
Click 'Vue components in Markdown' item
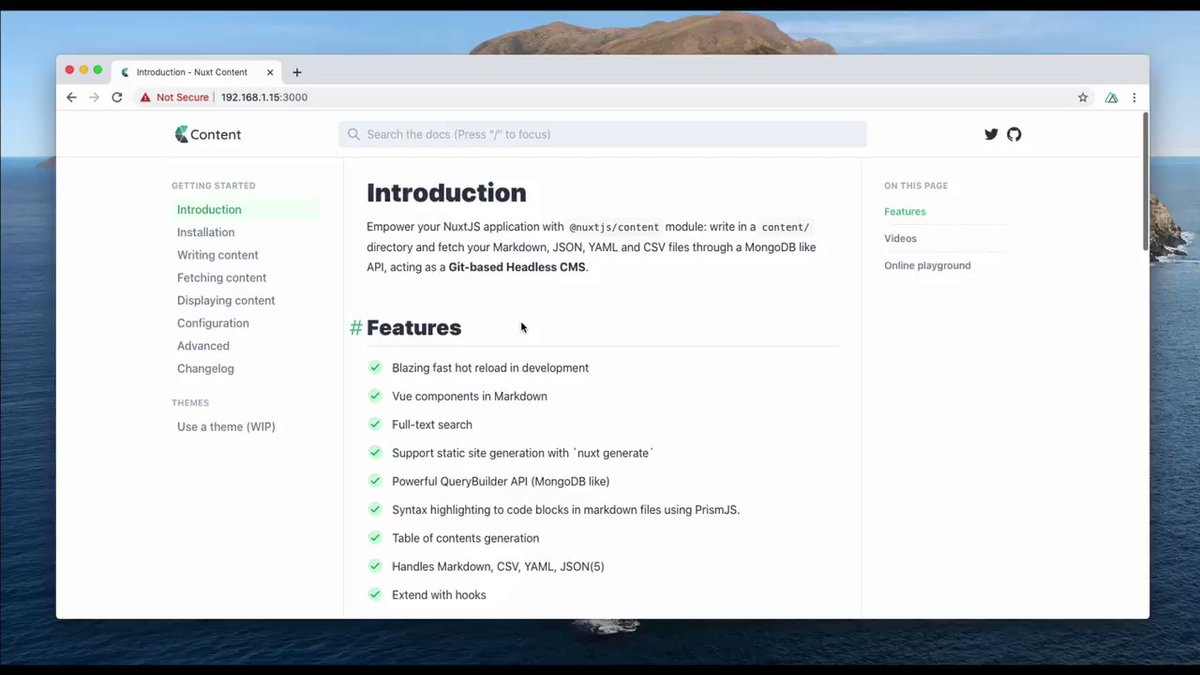click(x=470, y=396)
